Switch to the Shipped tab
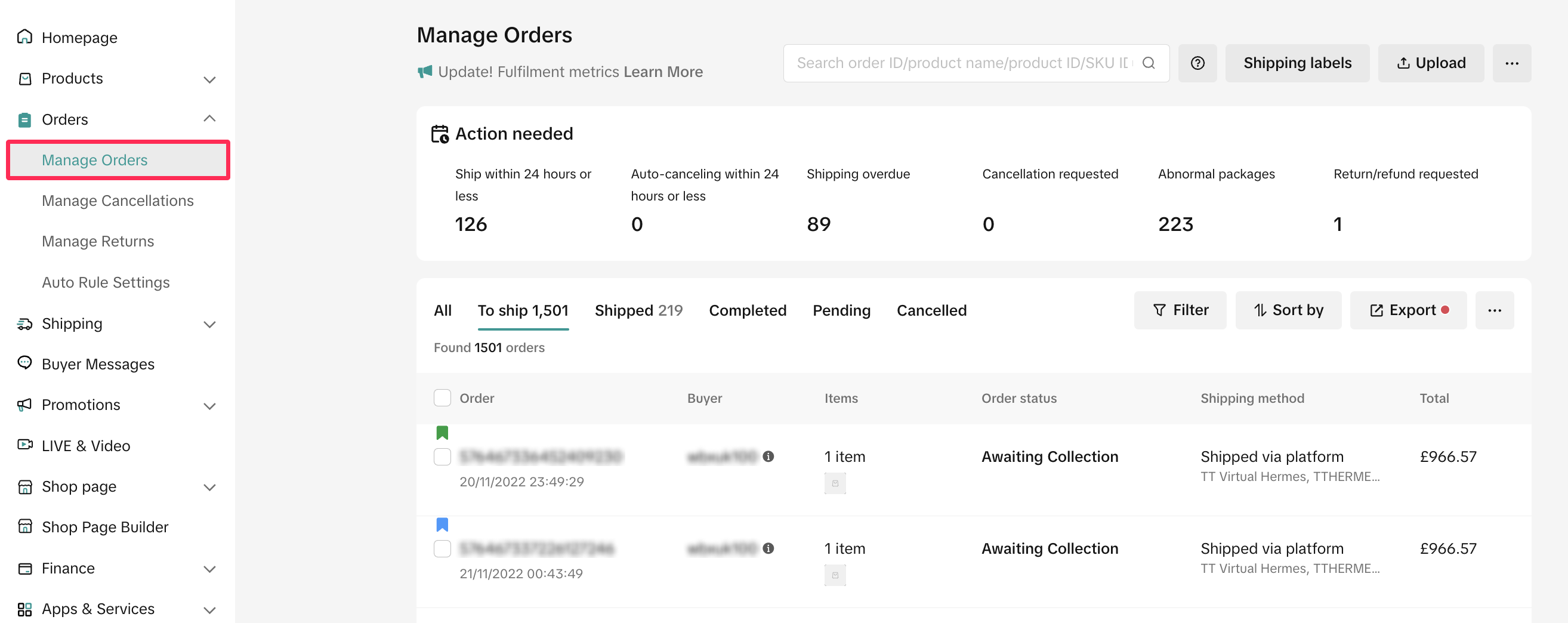Viewport: 1568px width, 623px height. [638, 310]
